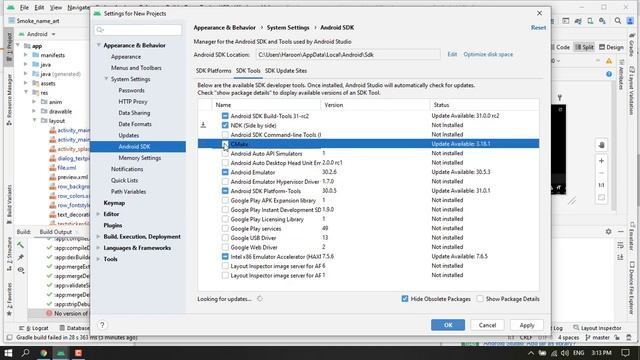Disable Hide Obsolete Packages checkbox
The height and width of the screenshot is (360, 640).
pyautogui.click(x=404, y=299)
